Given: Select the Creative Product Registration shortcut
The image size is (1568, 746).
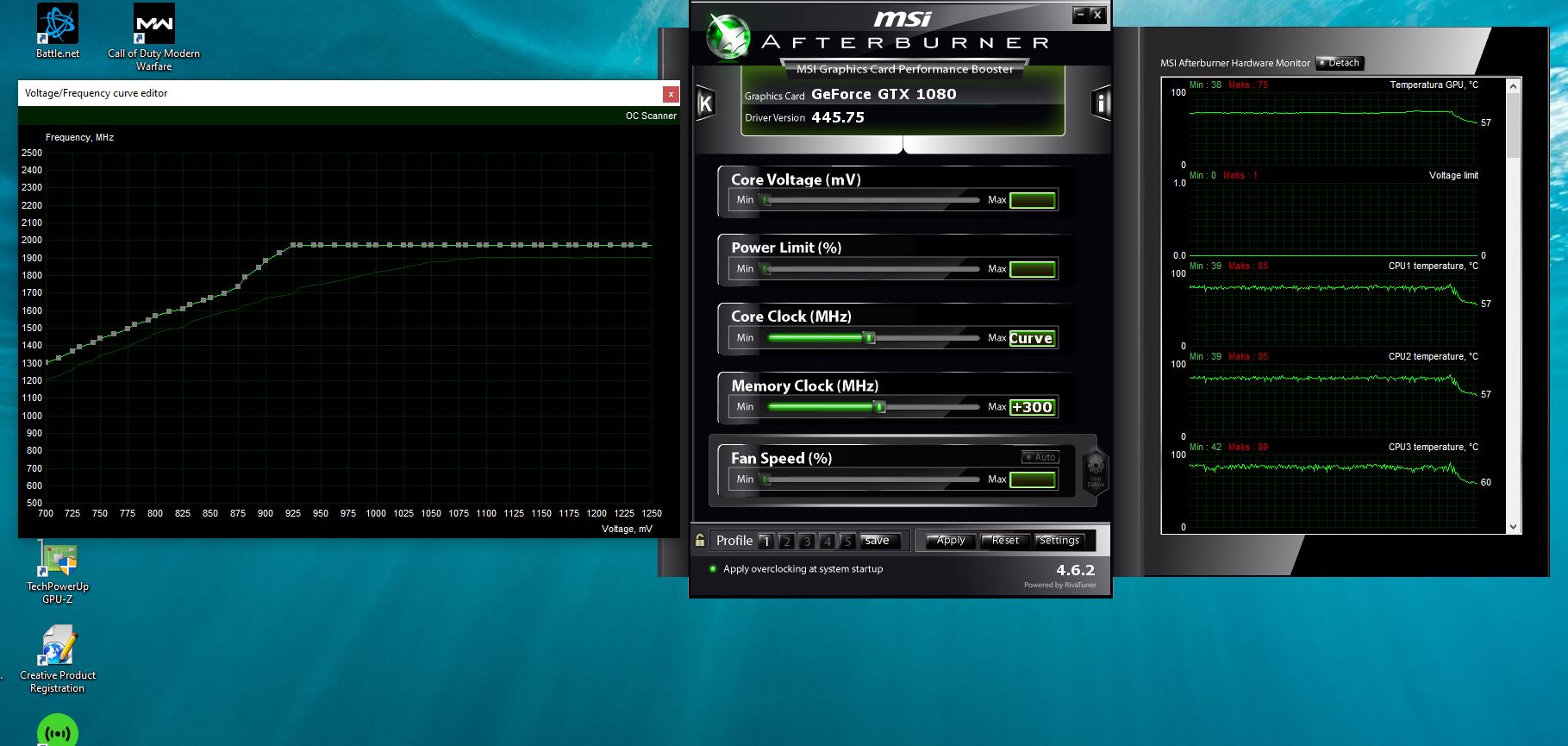Looking at the screenshot, I should [57, 660].
